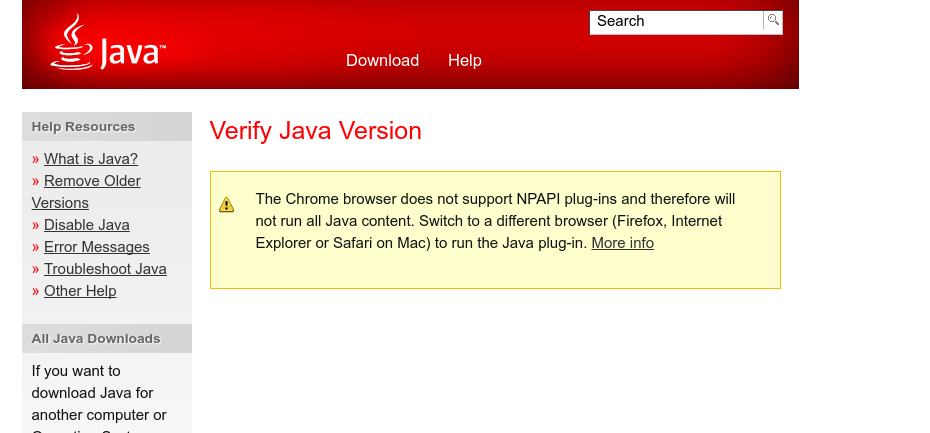Follow the More info link

click(622, 243)
